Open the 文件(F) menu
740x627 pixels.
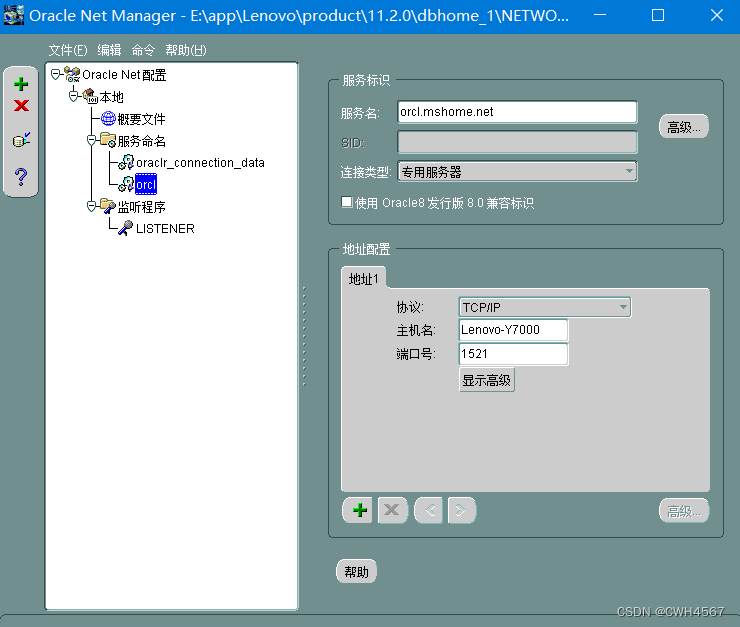click(x=68, y=50)
